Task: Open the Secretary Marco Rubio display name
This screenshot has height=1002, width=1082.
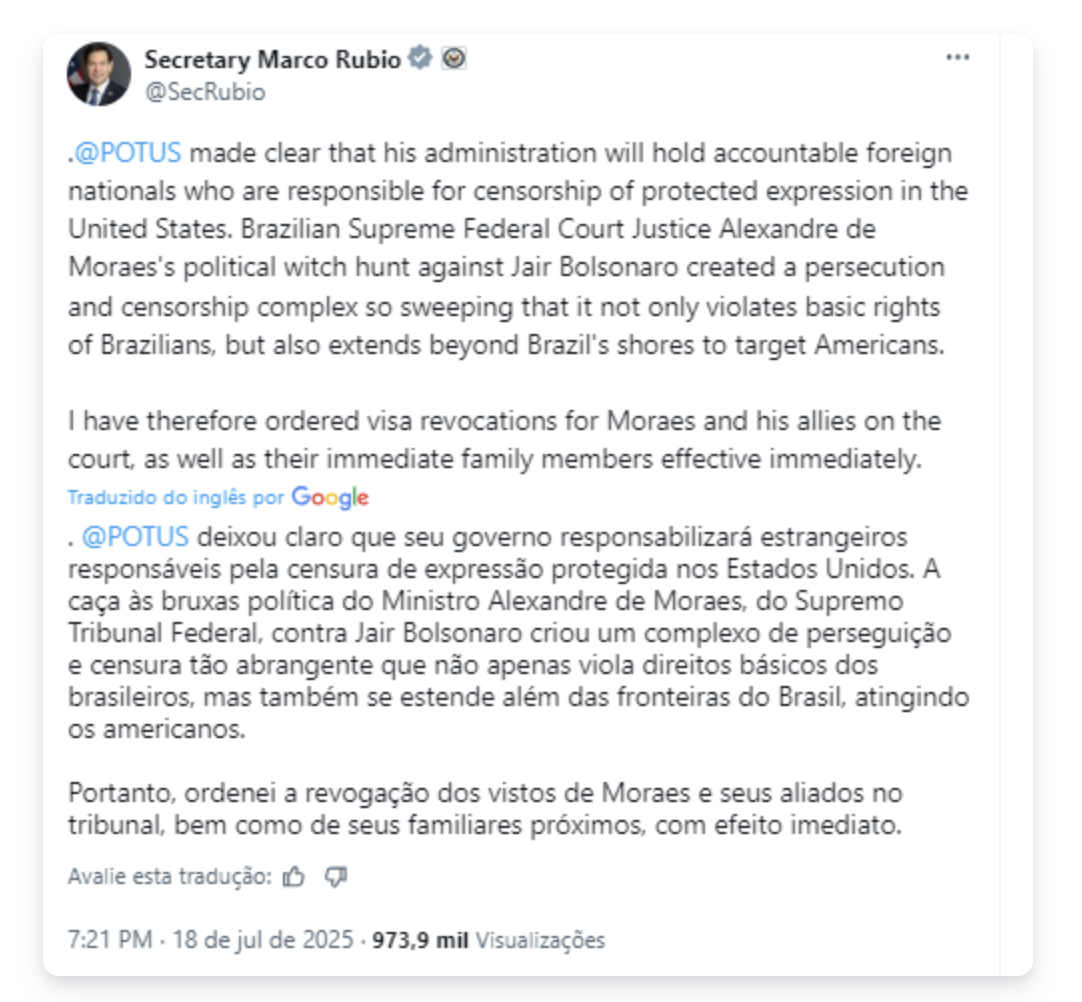Action: (272, 60)
